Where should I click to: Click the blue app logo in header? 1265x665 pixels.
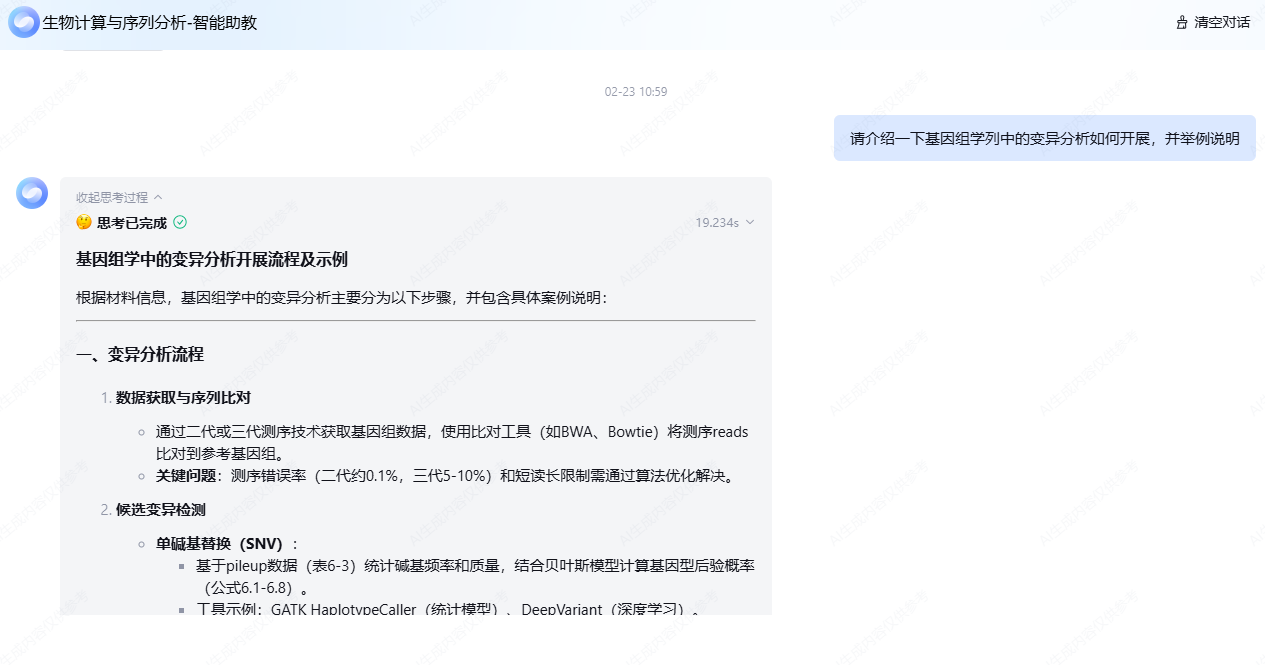point(24,22)
